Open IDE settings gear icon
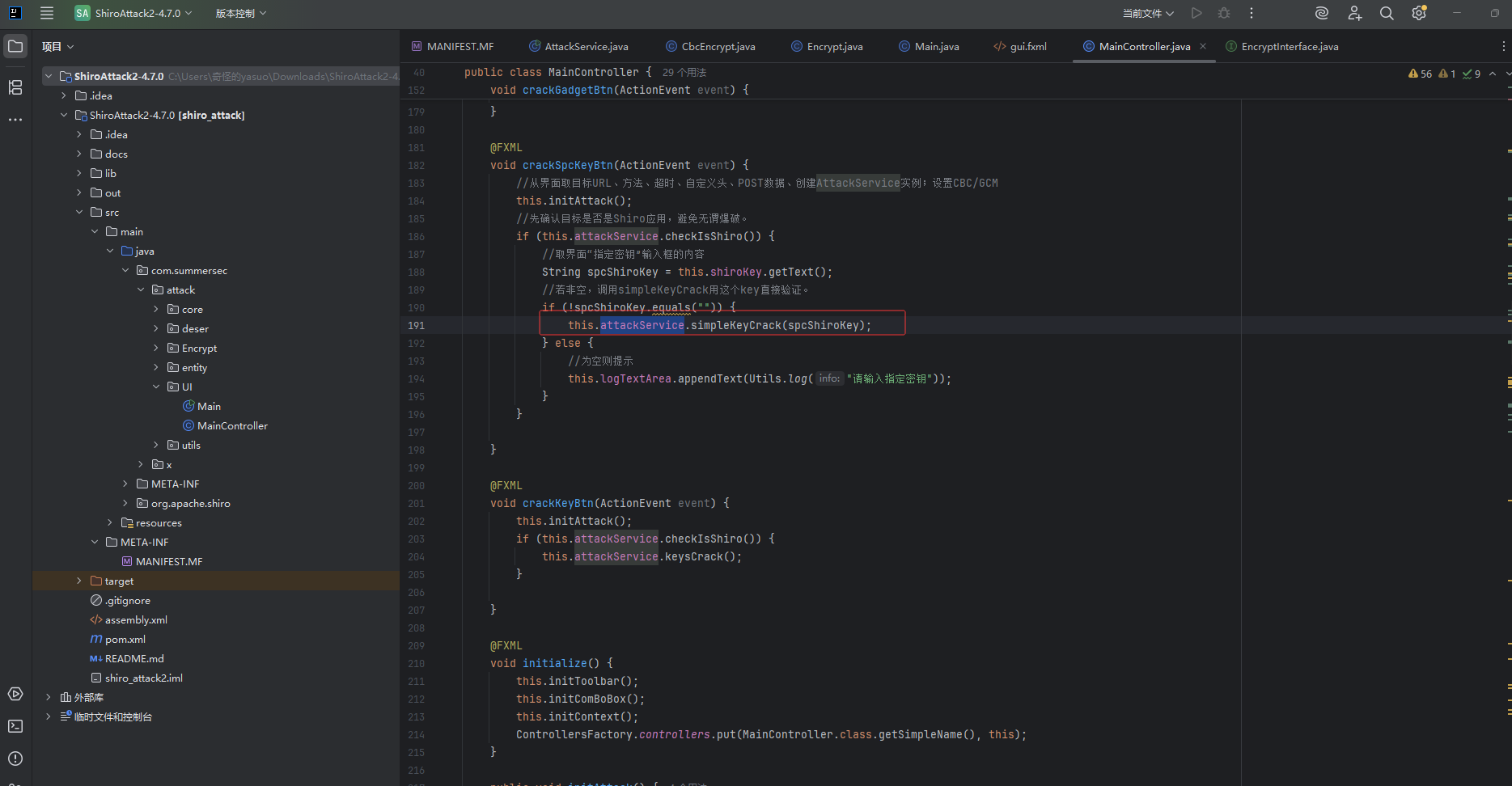 pos(1418,13)
